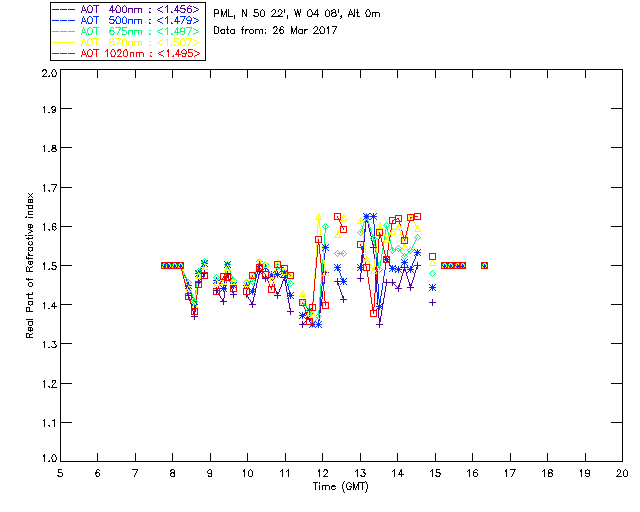Click the 1.6 y-axis tick label
The width and height of the screenshot is (640, 512).
pyautogui.click(x=49, y=227)
